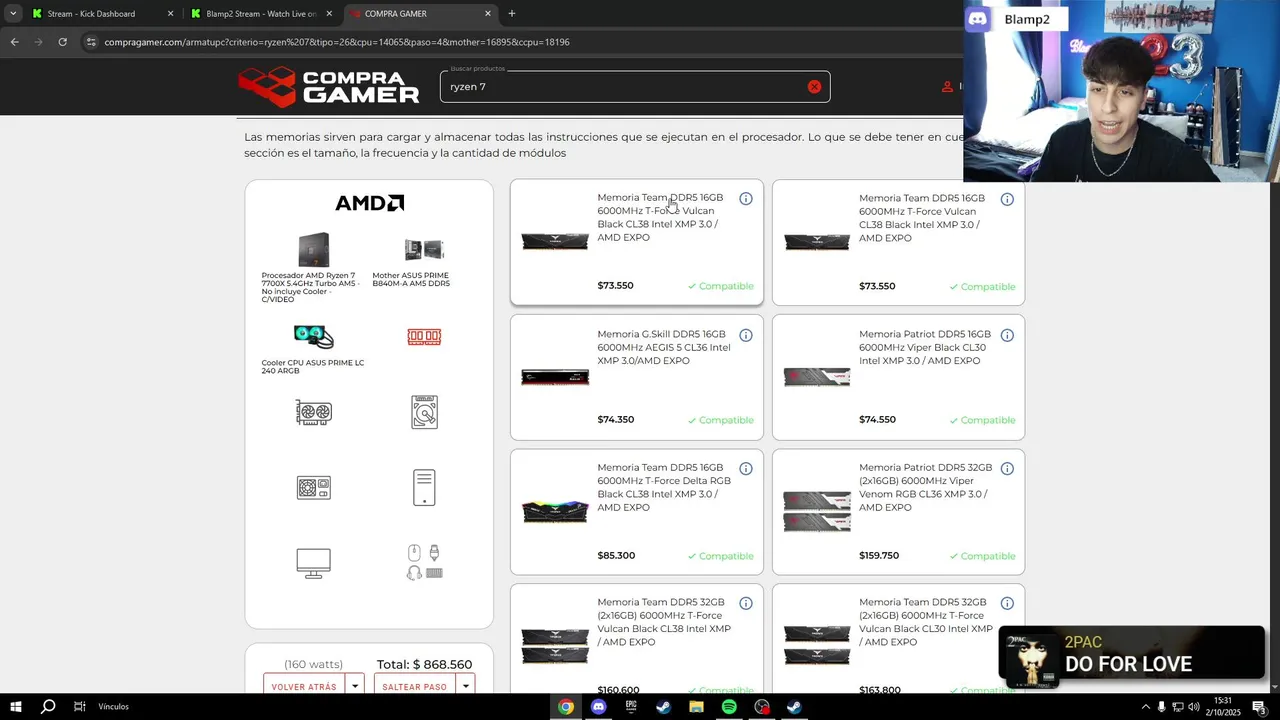Open File Explorer from the taskbar

[x=696, y=707]
